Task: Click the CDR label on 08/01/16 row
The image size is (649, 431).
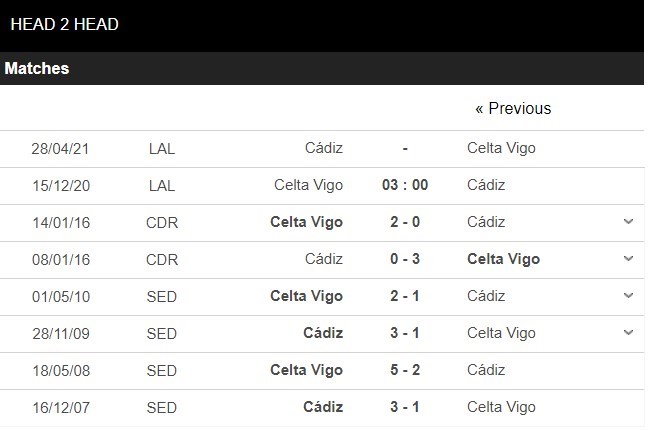Action: tap(161, 259)
